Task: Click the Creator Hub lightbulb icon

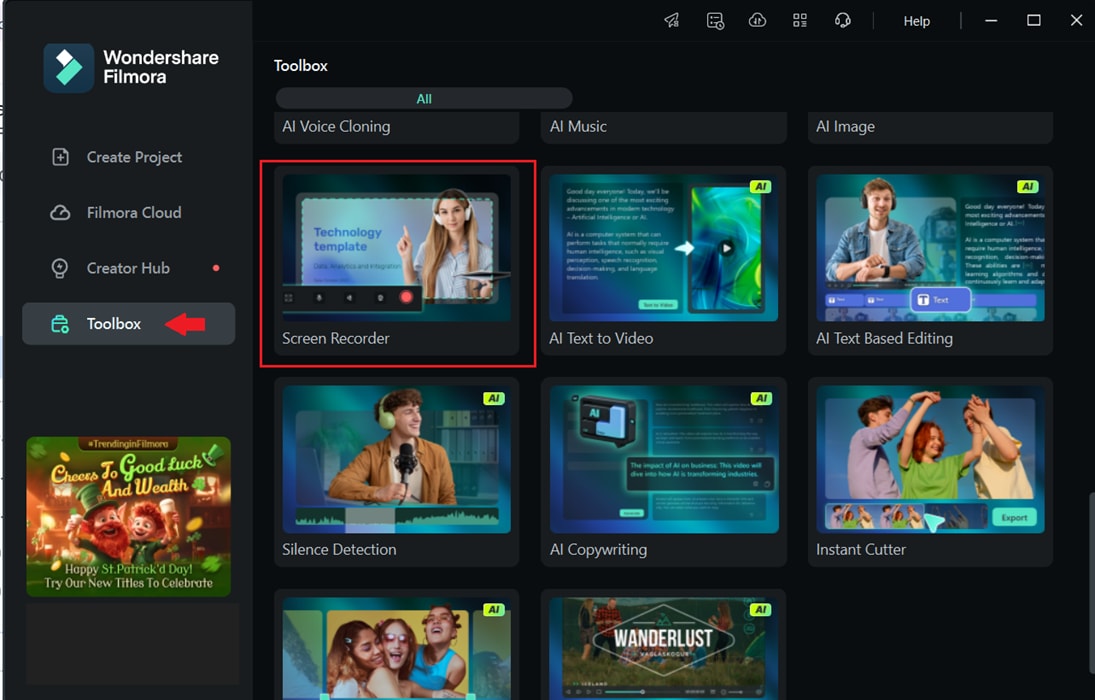Action: (60, 268)
